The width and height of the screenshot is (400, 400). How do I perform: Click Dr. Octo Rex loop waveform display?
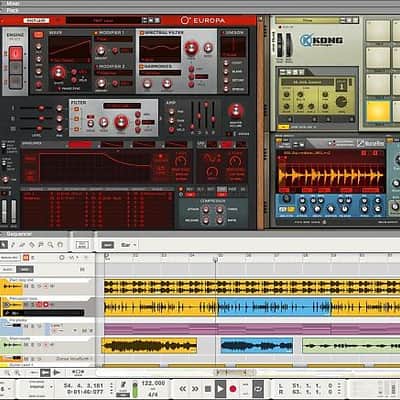tap(331, 175)
